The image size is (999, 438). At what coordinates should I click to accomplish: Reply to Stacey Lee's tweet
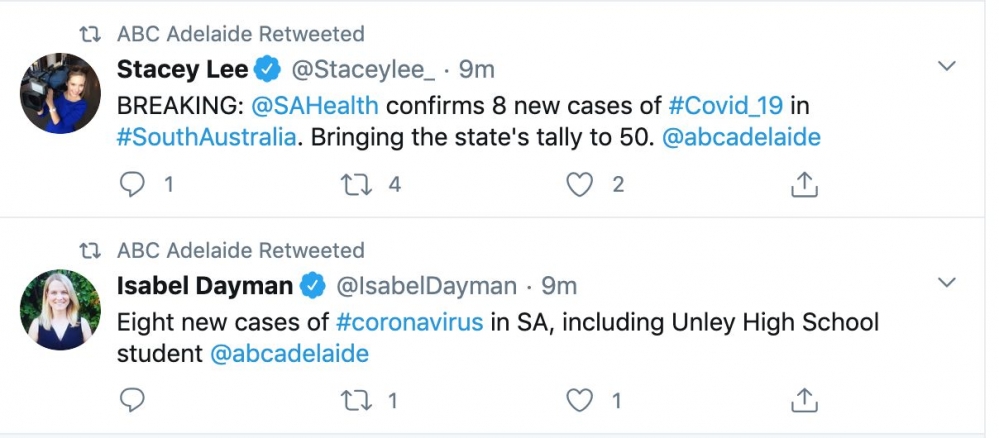click(x=132, y=185)
